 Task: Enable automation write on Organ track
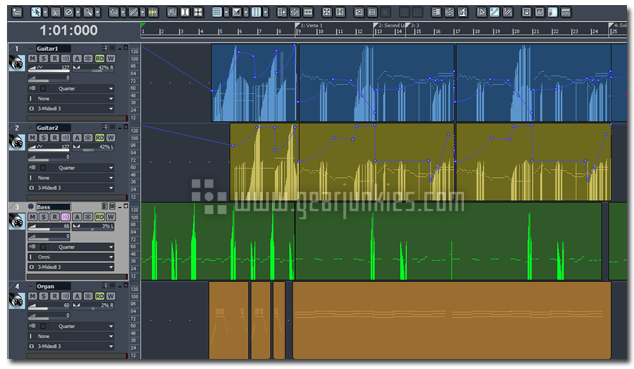[110, 296]
